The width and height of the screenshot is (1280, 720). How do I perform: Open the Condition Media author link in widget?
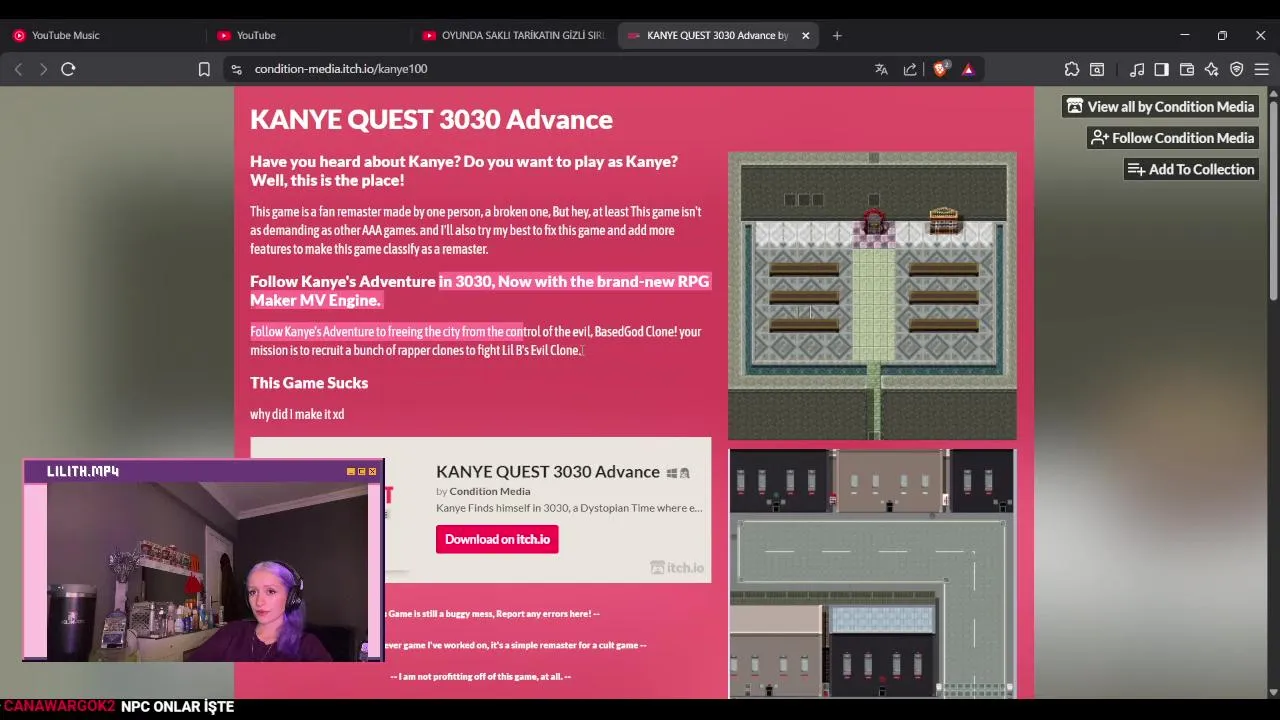[490, 491]
